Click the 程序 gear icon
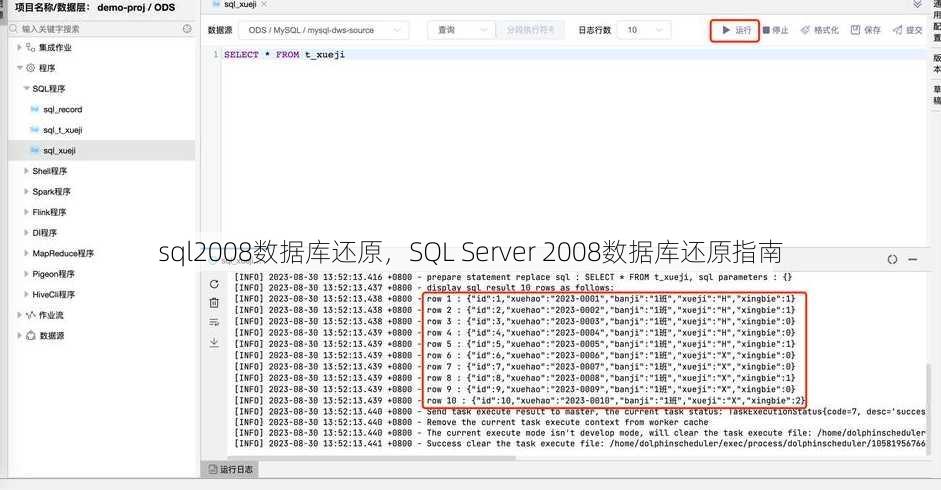This screenshot has height=490, width=941. [x=31, y=68]
